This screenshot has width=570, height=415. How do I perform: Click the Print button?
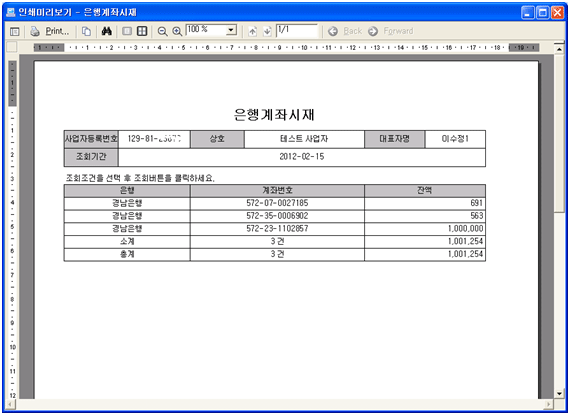tap(50, 31)
